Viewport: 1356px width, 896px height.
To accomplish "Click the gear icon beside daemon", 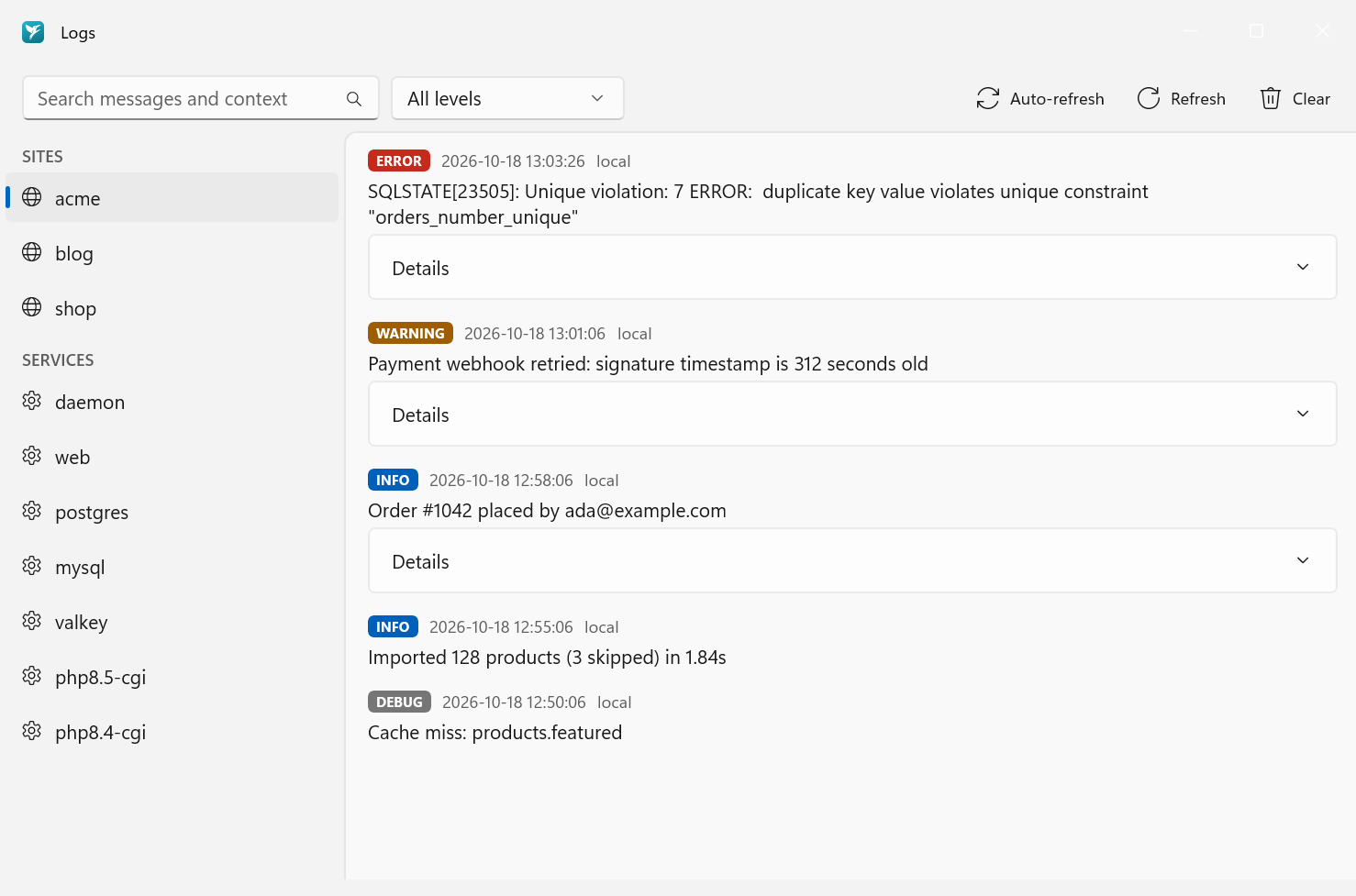I will click(x=32, y=401).
